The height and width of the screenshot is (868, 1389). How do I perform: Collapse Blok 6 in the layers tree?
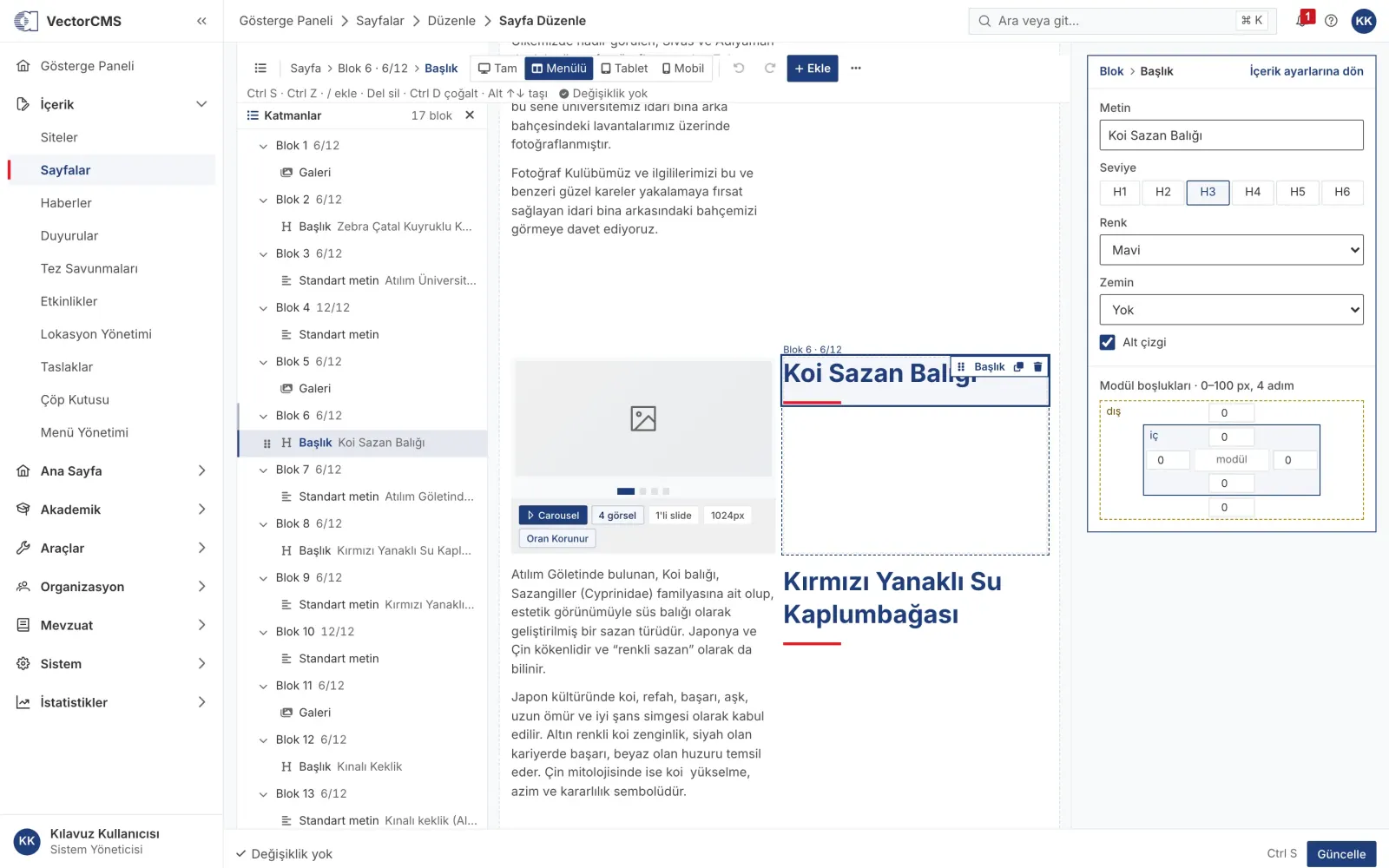coord(263,416)
